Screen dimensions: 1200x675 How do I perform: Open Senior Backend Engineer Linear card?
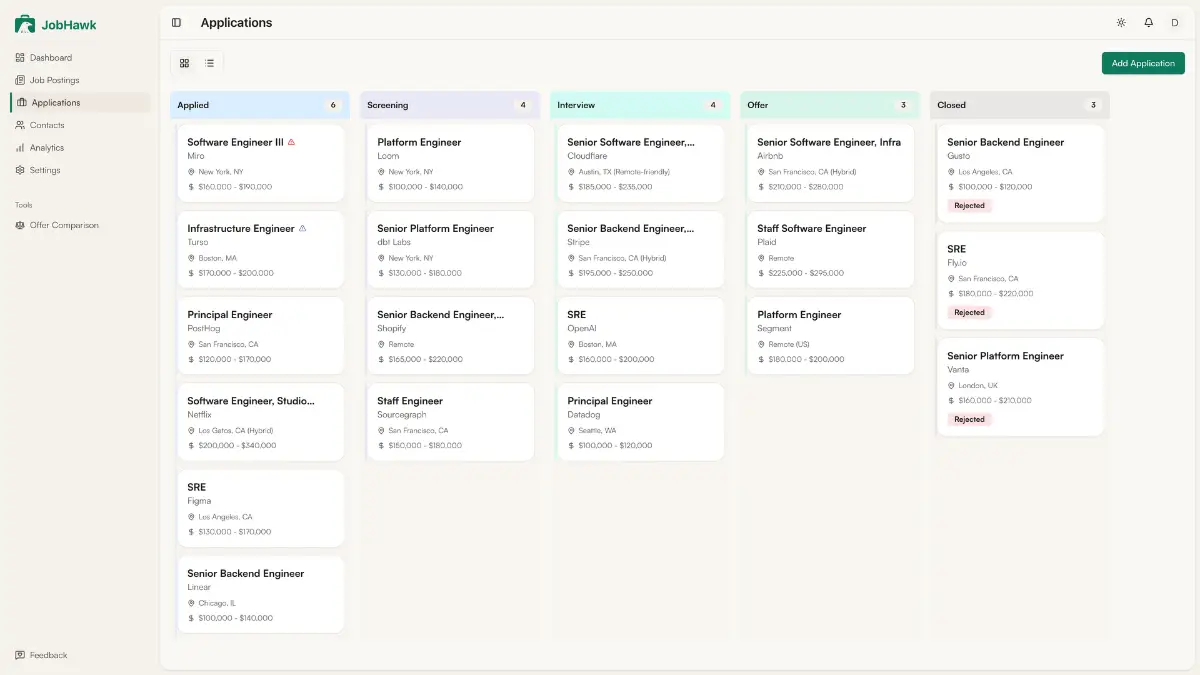[x=260, y=594]
